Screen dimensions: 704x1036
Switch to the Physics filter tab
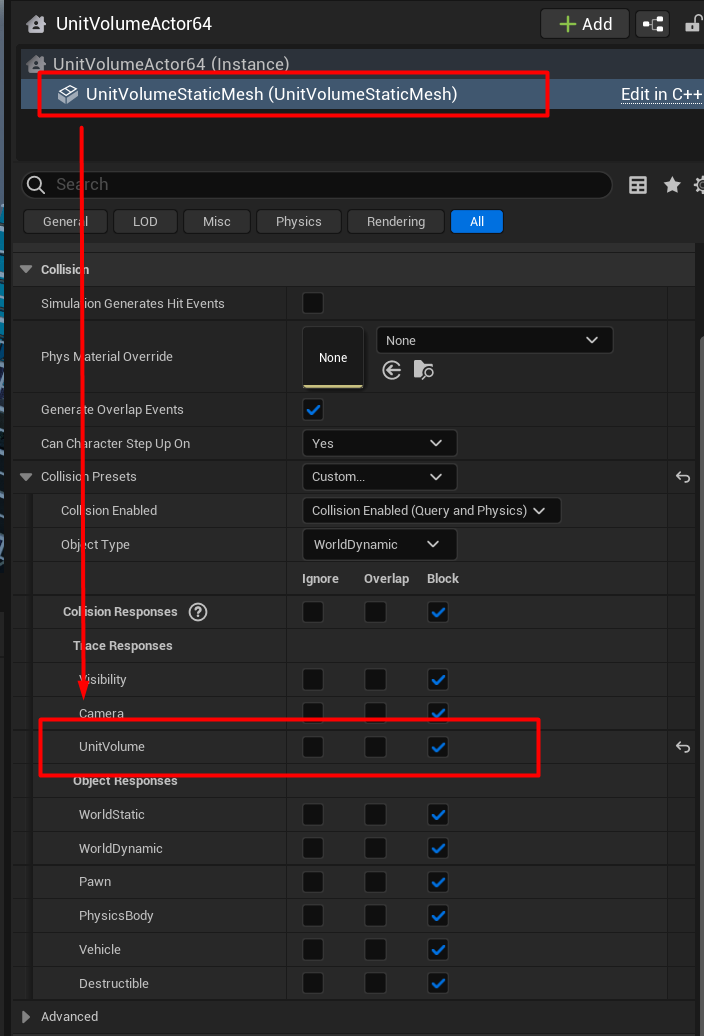pos(299,222)
